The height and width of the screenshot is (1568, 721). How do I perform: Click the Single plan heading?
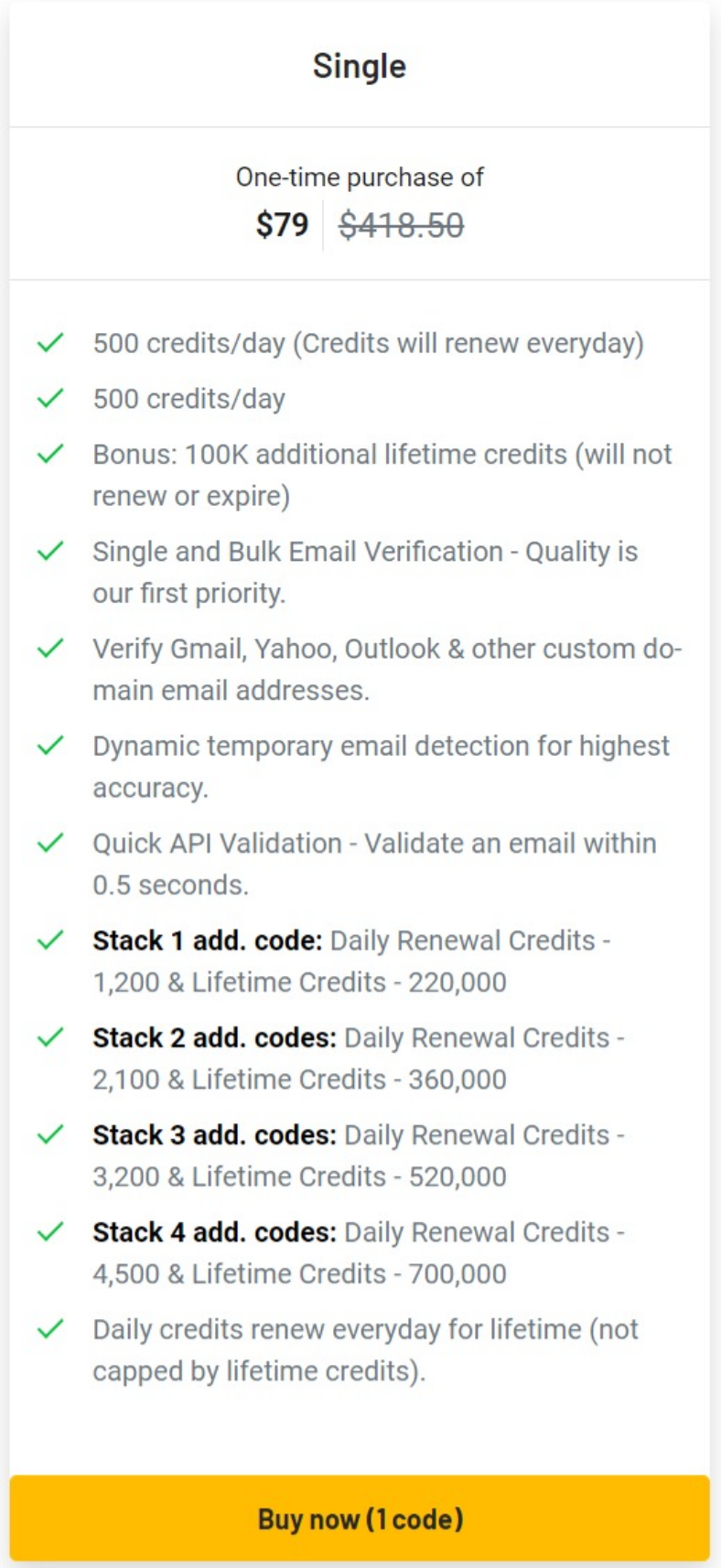point(360,66)
